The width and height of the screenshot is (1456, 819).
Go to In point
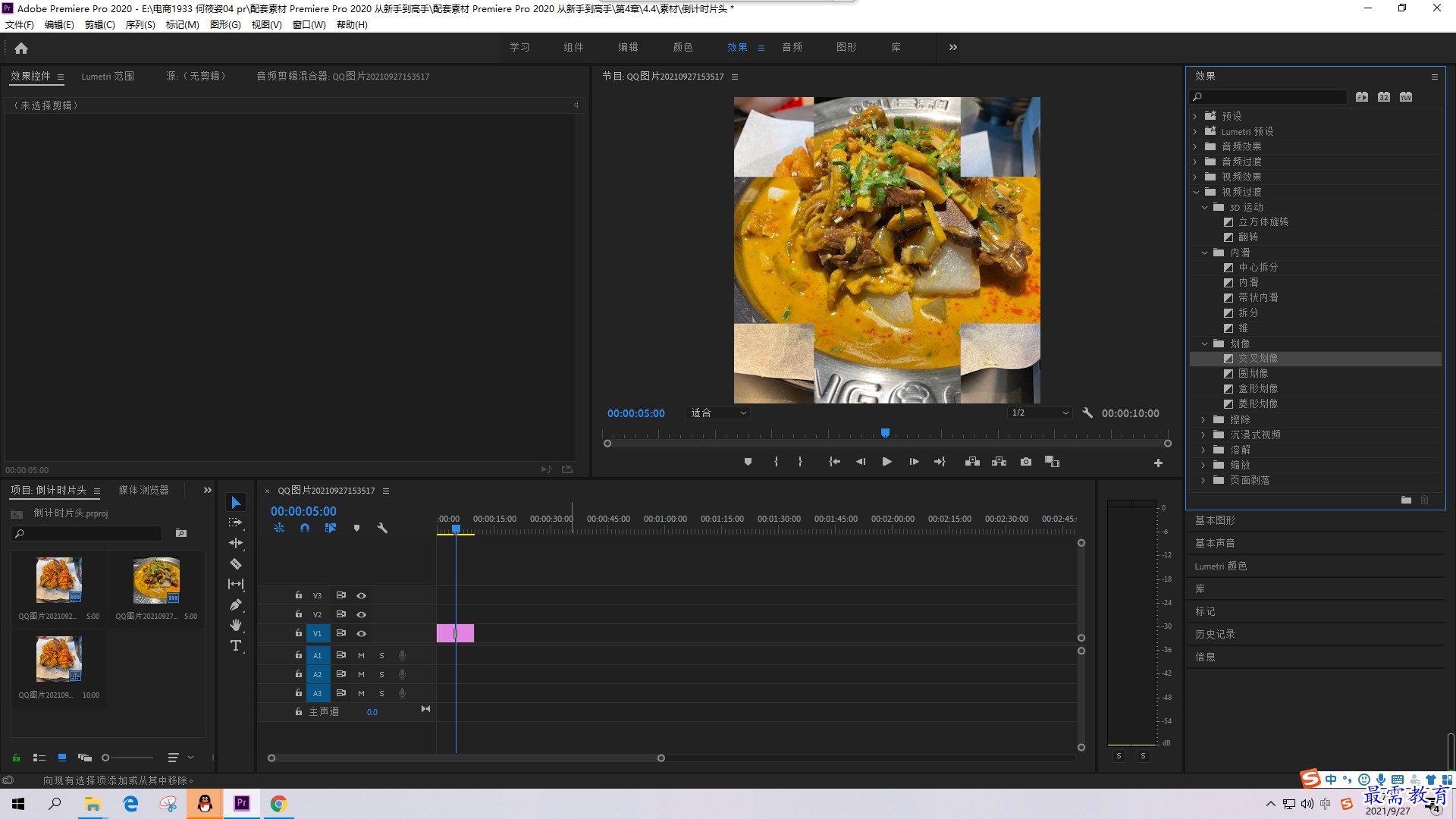click(834, 462)
